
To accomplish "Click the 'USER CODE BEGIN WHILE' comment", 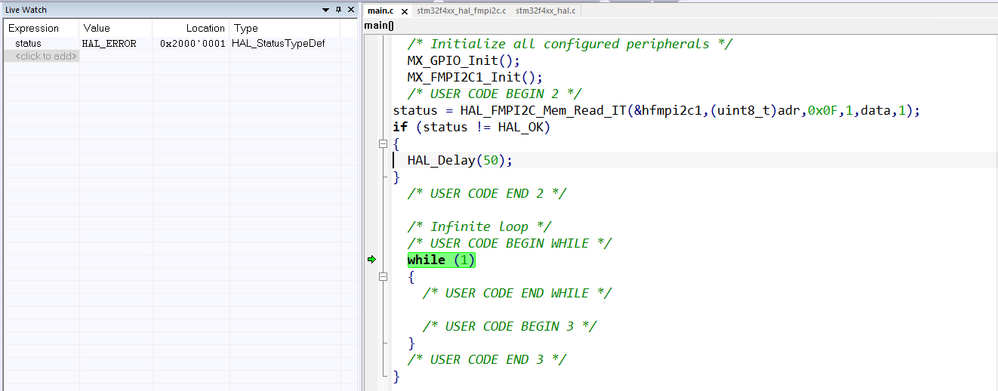I will pyautogui.click(x=510, y=243).
